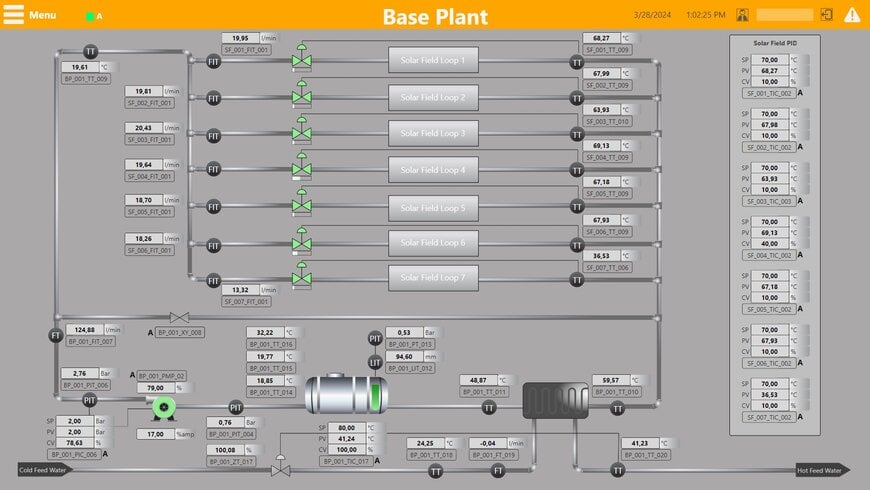Select the PIT sensor beside BP_001_PT_013
The width and height of the screenshot is (870, 490).
click(x=375, y=338)
